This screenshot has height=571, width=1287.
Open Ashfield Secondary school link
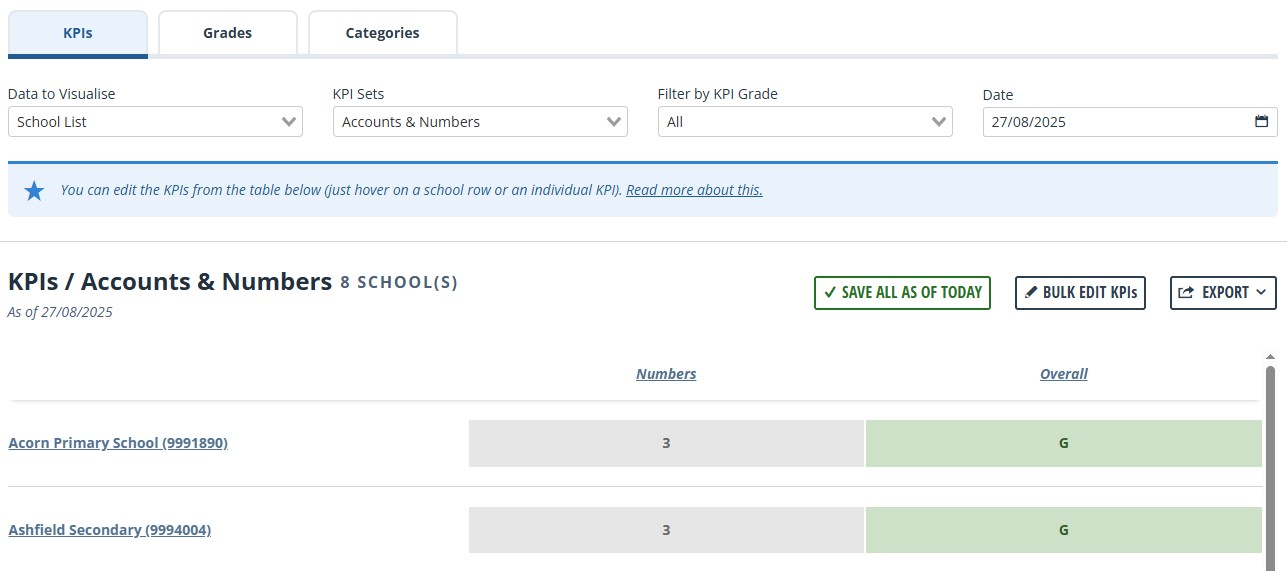(110, 530)
